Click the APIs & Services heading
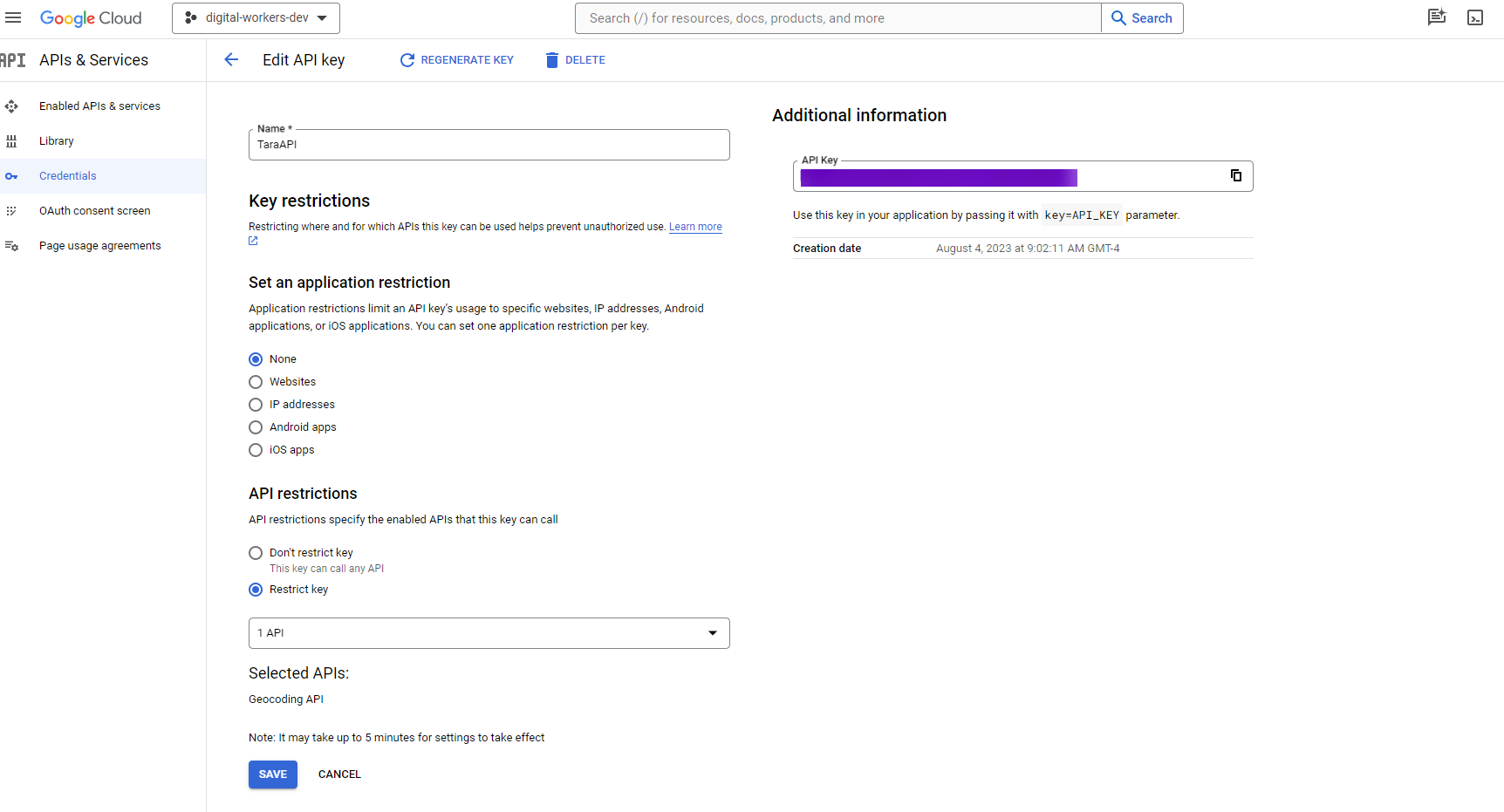The height and width of the screenshot is (812, 1504). 94,60
